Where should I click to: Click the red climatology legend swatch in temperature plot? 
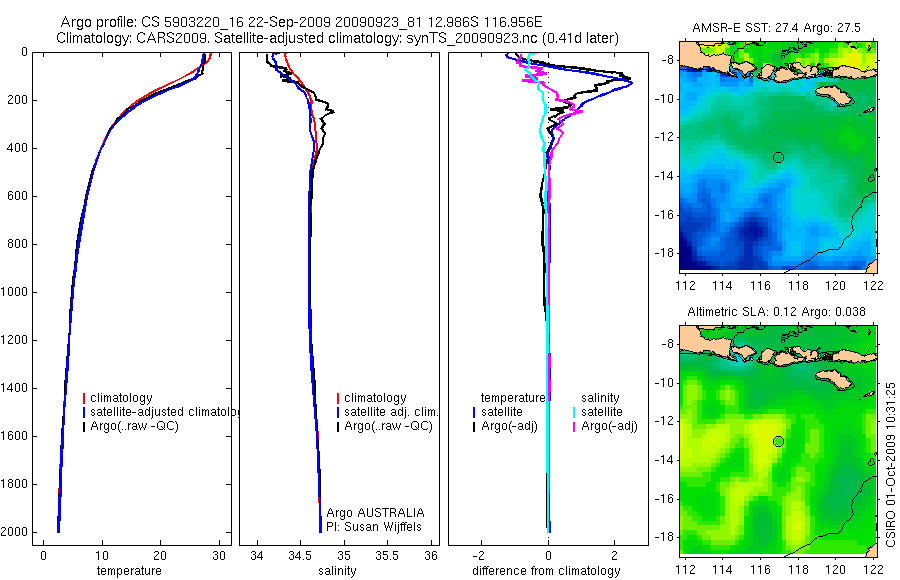click(84, 398)
